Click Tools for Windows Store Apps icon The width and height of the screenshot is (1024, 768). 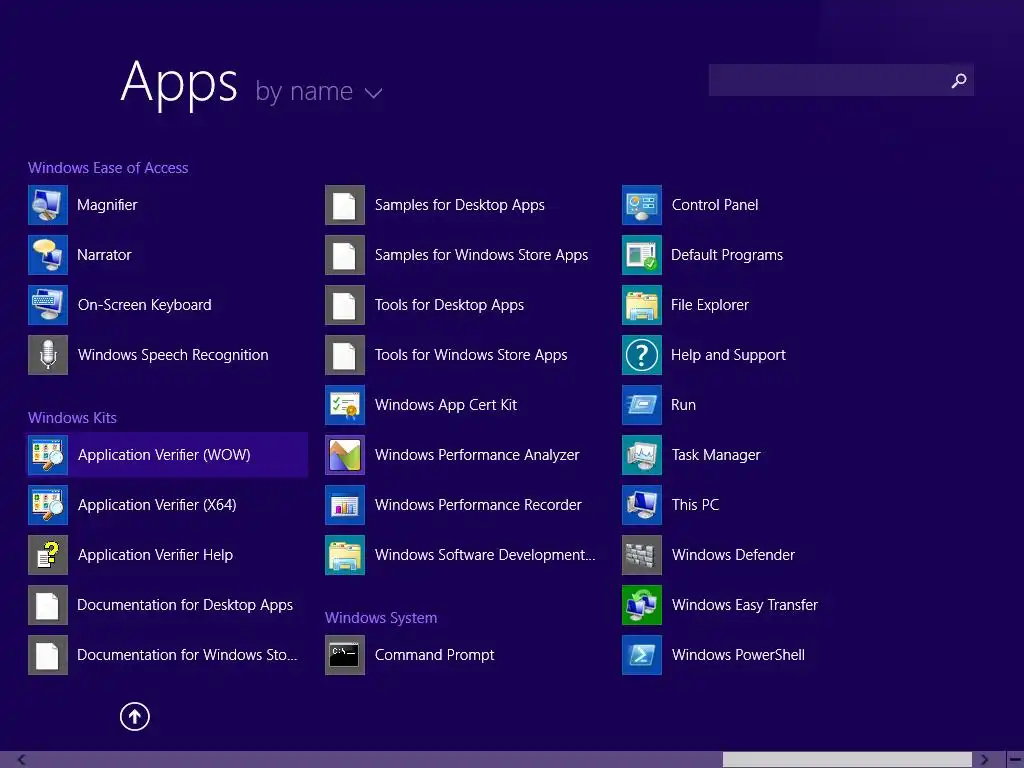pyautogui.click(x=345, y=355)
